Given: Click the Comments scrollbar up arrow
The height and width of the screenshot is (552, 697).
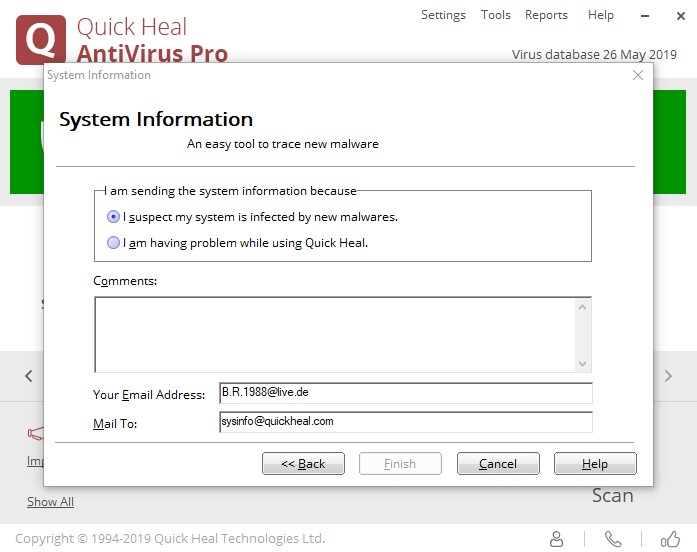Looking at the screenshot, I should (582, 307).
